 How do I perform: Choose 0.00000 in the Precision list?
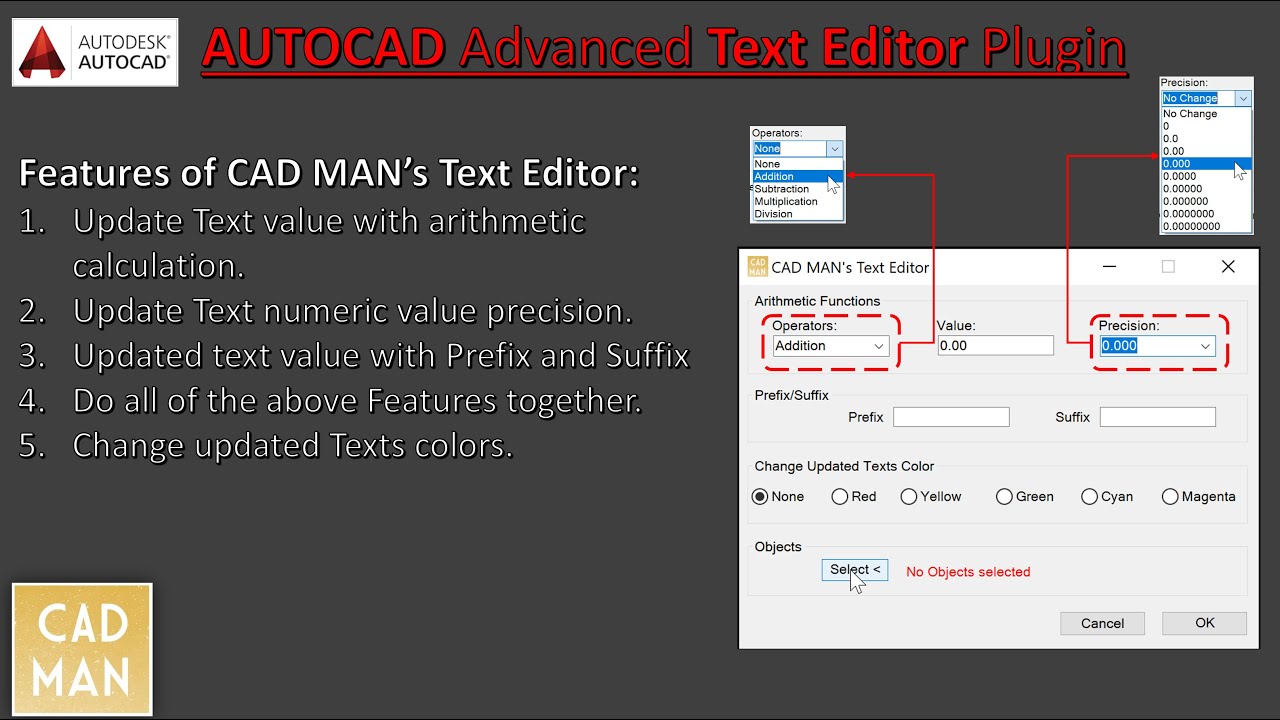(1206, 189)
